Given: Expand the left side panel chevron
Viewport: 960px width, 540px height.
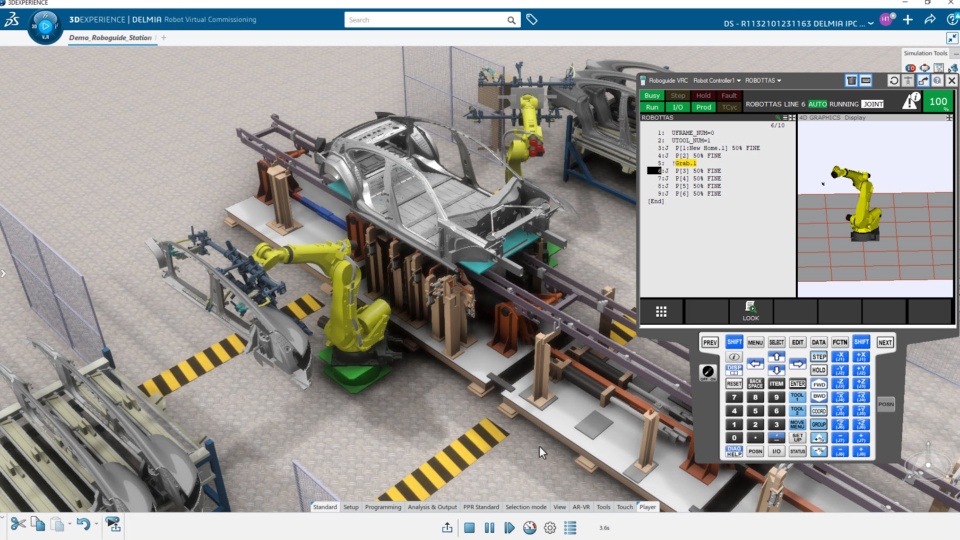Looking at the screenshot, I should 3,274.
